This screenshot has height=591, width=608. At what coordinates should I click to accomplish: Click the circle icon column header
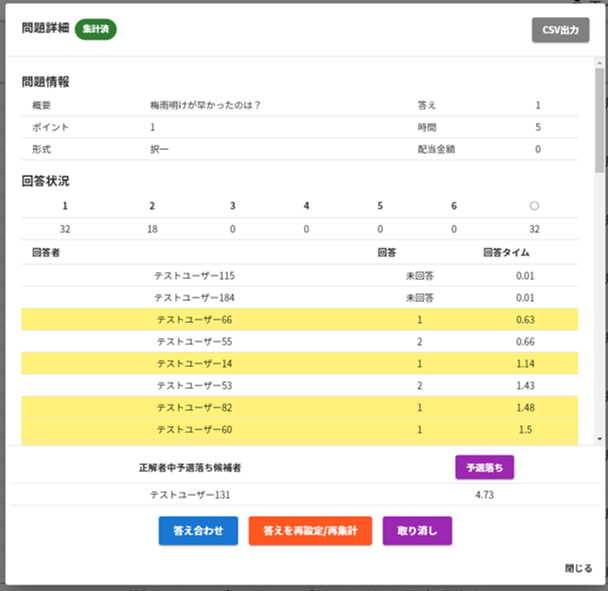tap(534, 206)
